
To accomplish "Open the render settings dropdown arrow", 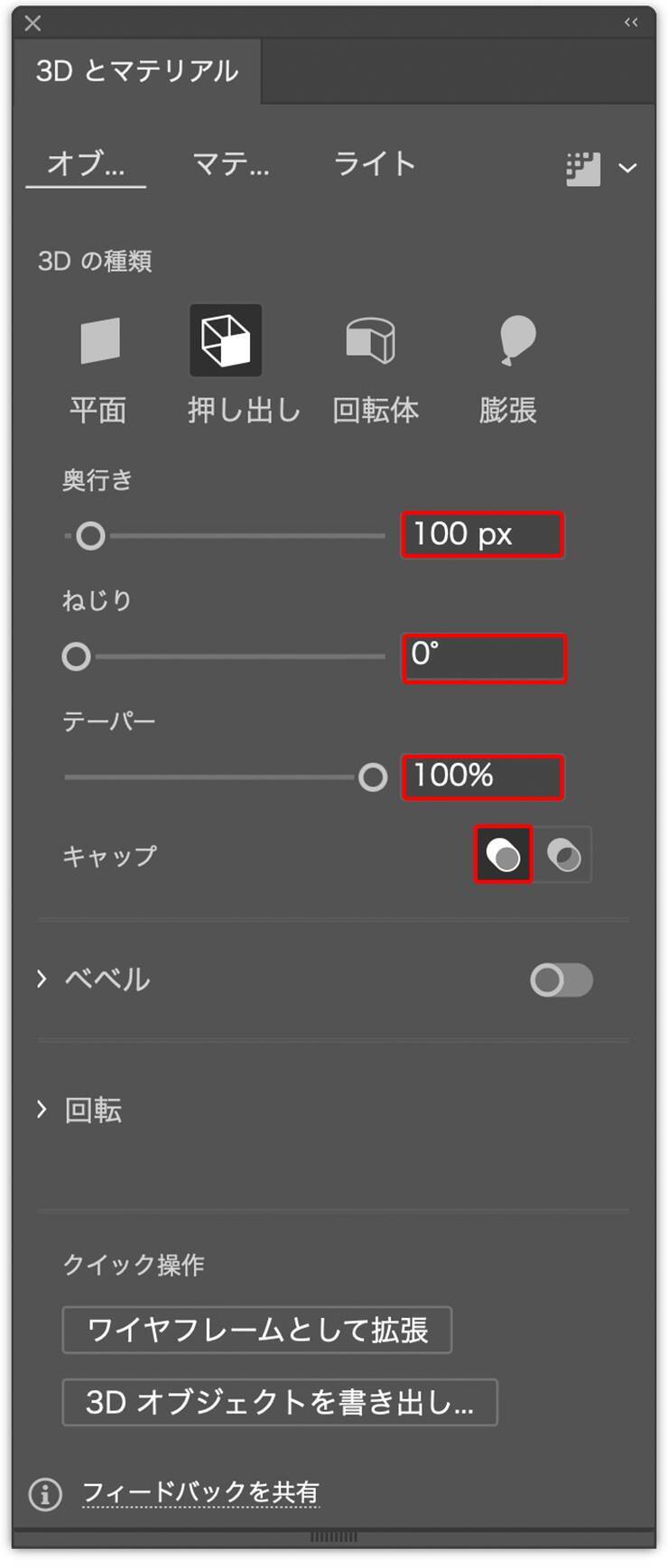I will click(x=627, y=169).
